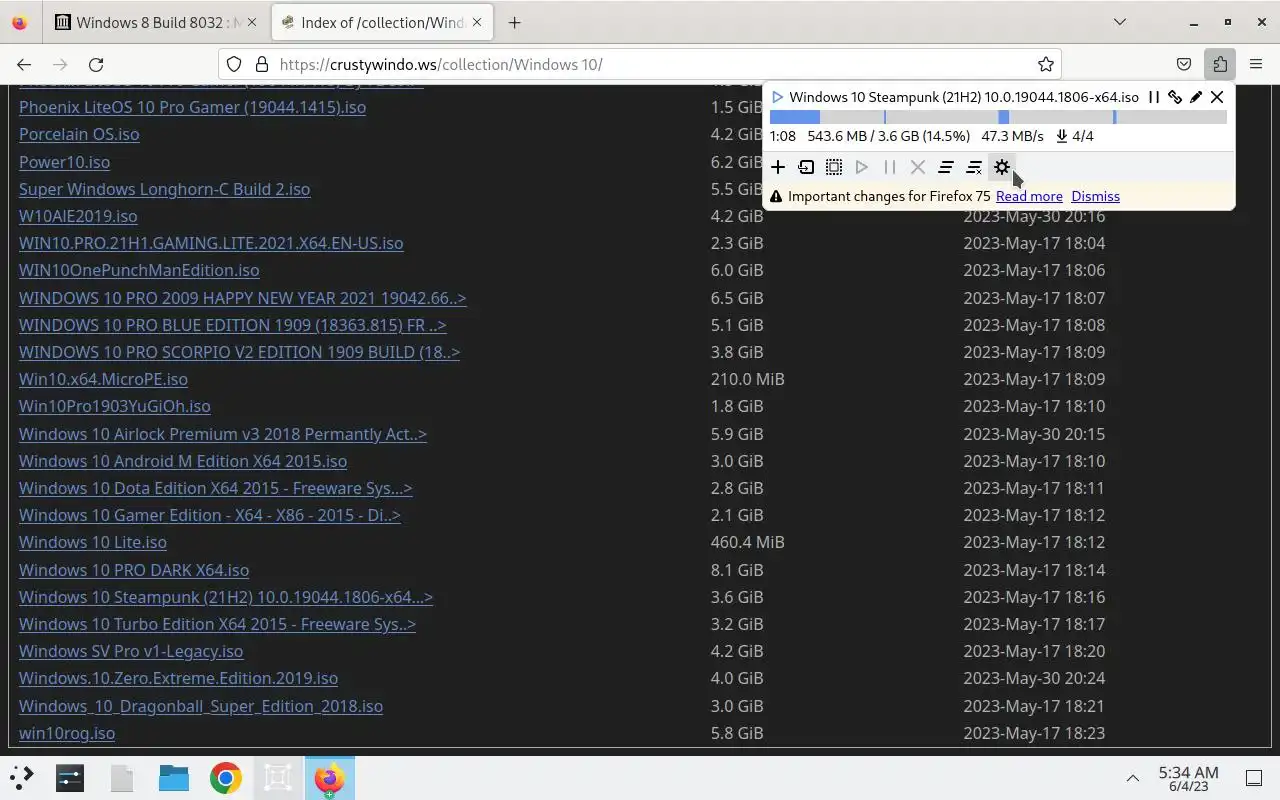Open Porcelain OS.iso link
1280x800 pixels.
click(x=79, y=134)
